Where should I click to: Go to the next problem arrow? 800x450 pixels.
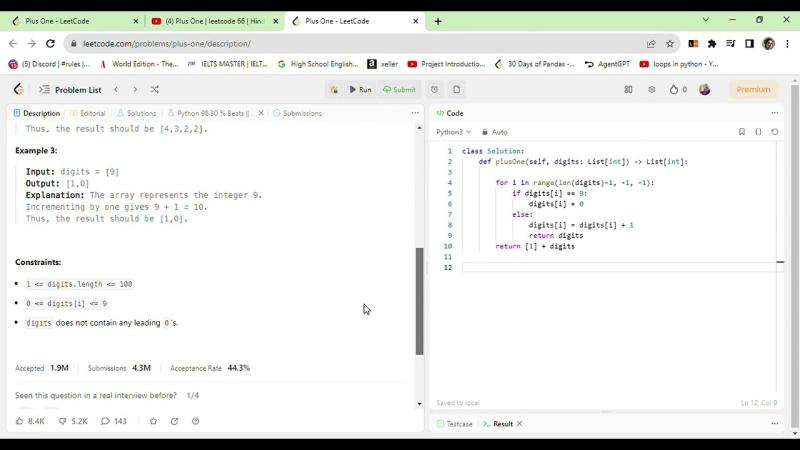tap(135, 90)
